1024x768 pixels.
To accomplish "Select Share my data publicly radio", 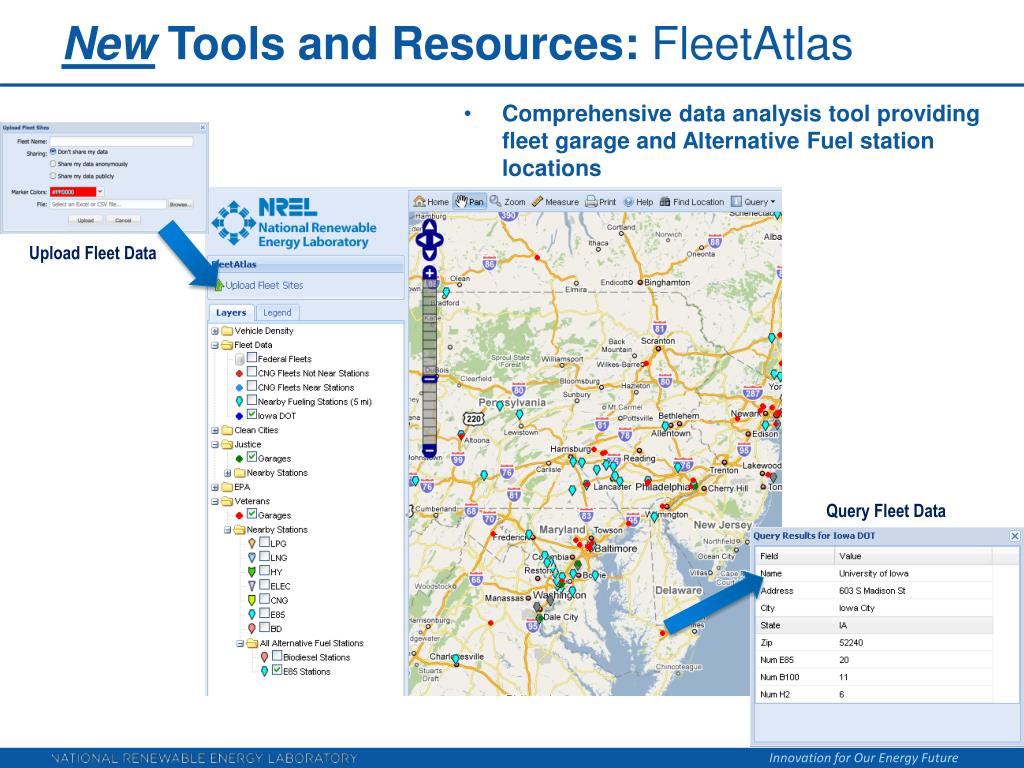I will click(54, 176).
